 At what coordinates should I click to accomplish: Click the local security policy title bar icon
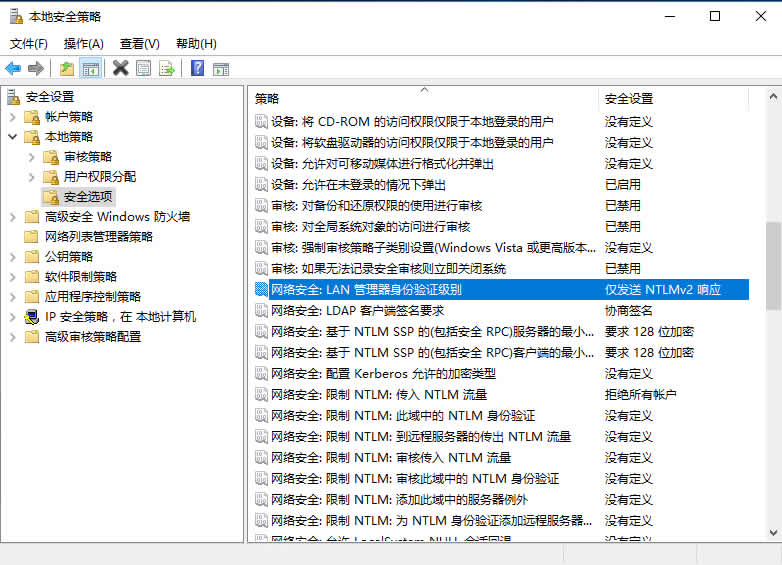(x=16, y=16)
